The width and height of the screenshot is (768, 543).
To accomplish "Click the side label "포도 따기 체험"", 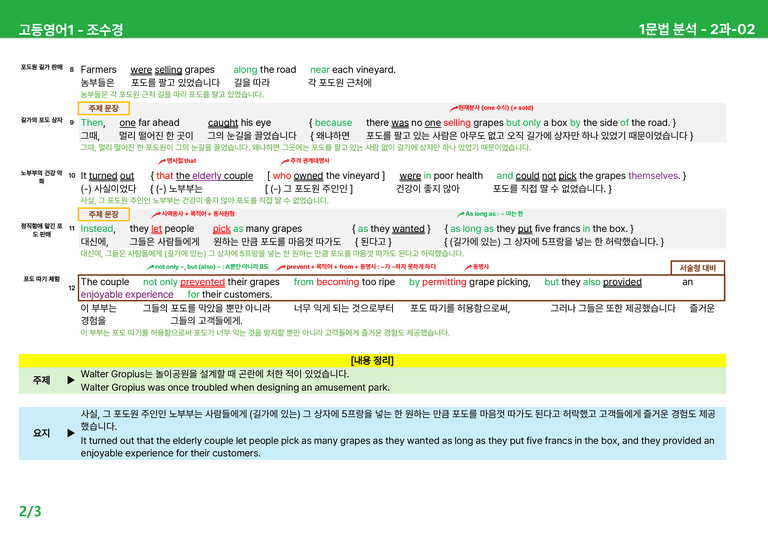I will point(42,279).
